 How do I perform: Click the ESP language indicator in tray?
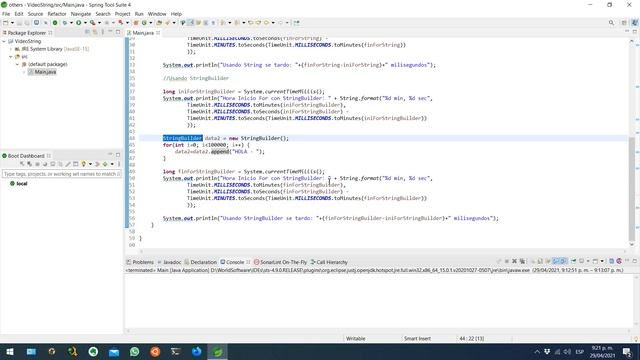click(579, 351)
